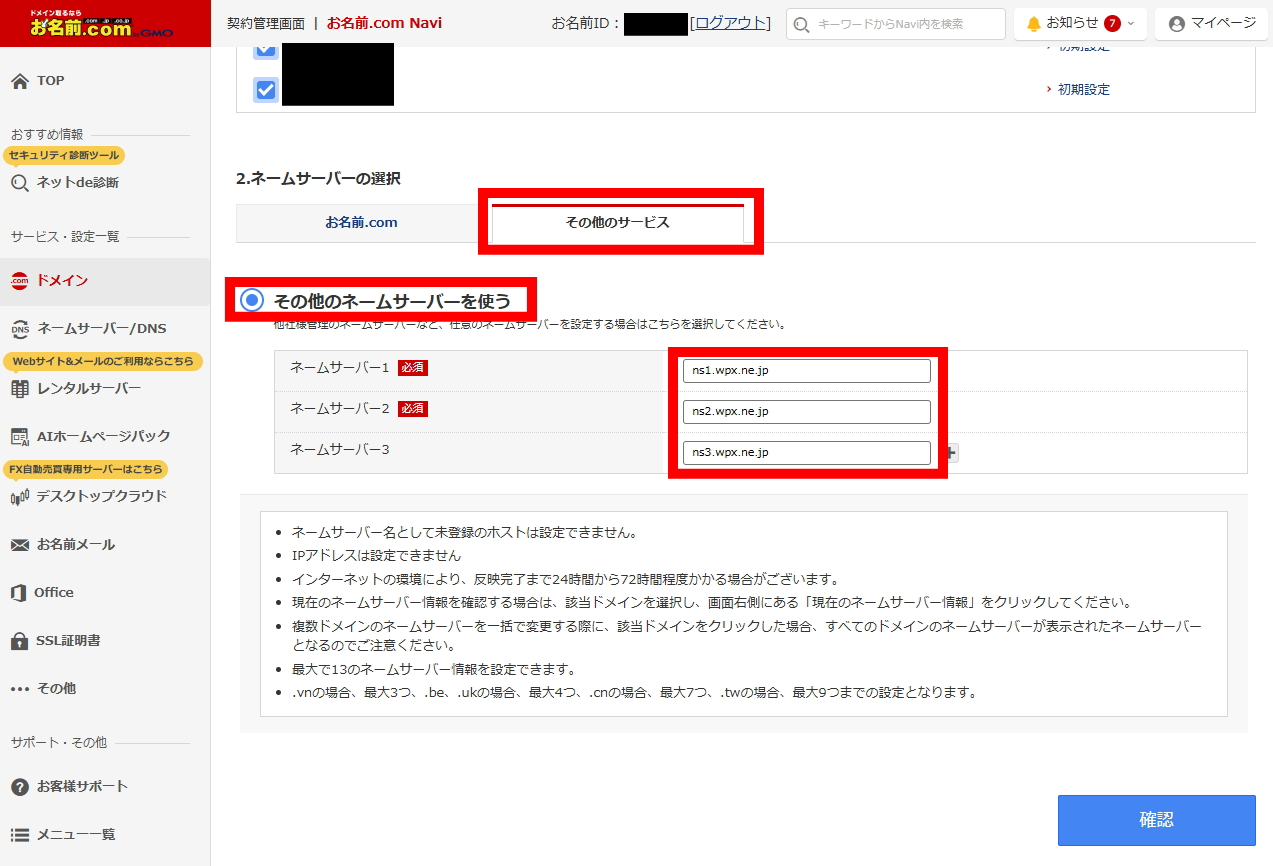Click the お名前メール envelope icon
1273x866 pixels.
pyautogui.click(x=20, y=545)
